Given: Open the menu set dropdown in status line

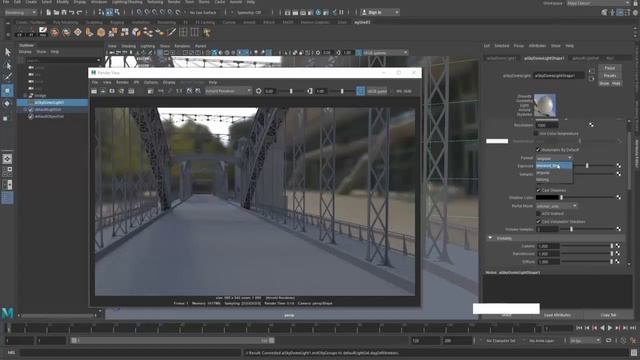Looking at the screenshot, I should pos(20,12).
